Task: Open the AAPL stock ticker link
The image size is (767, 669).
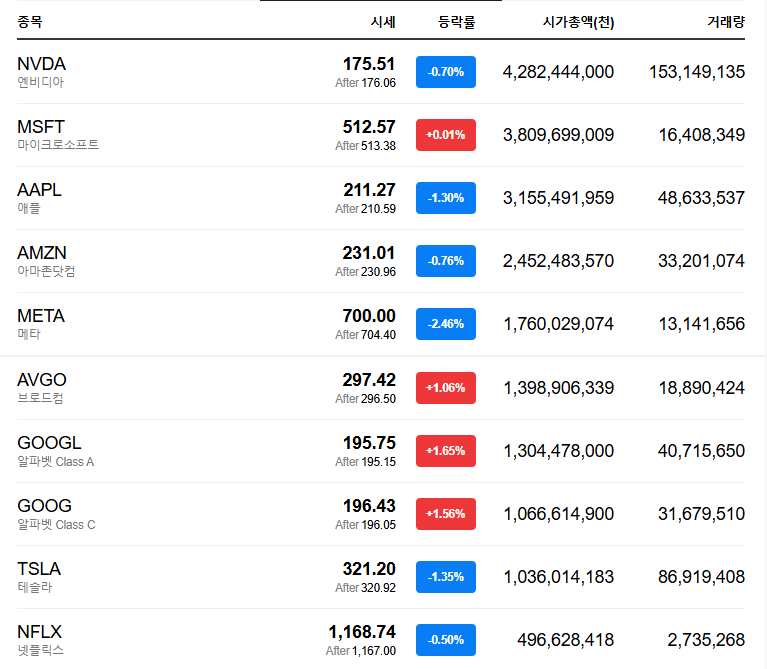Action: [39, 190]
